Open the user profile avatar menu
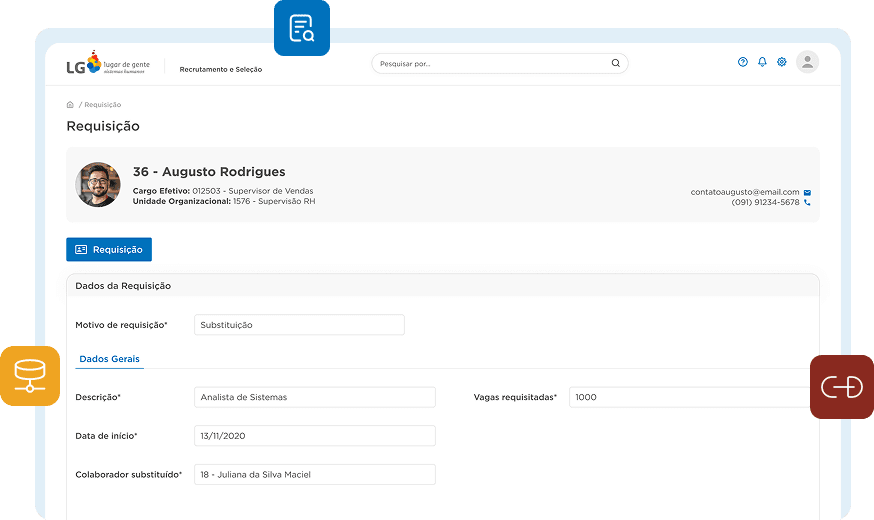 pyautogui.click(x=807, y=62)
